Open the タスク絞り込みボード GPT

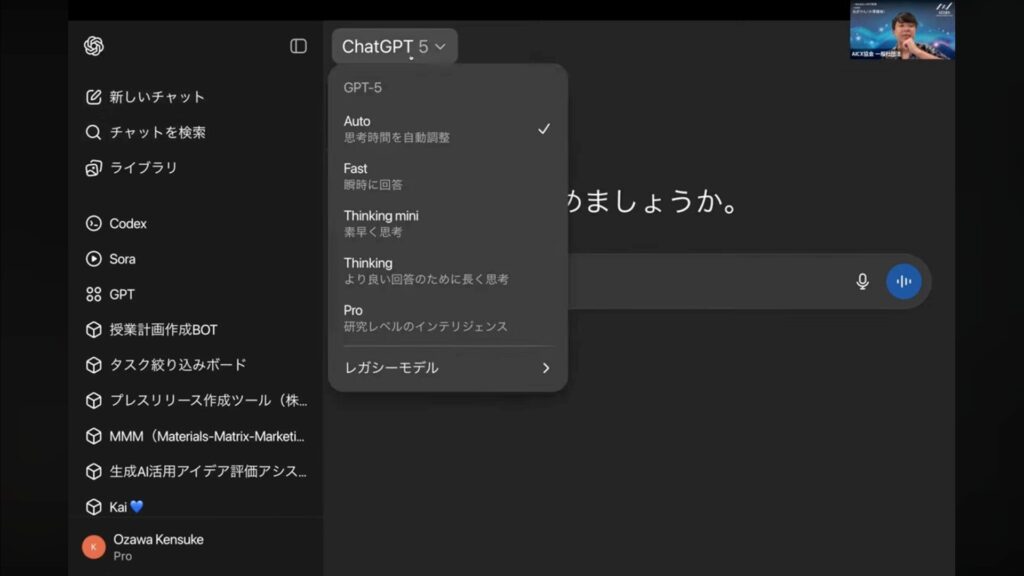click(x=177, y=365)
